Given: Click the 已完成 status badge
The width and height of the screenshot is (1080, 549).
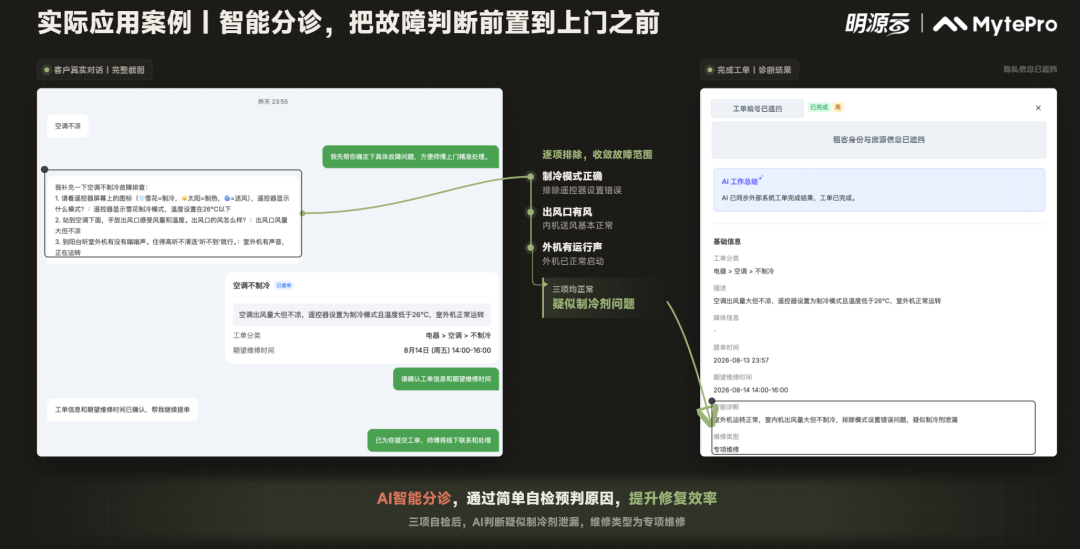Looking at the screenshot, I should click(819, 107).
